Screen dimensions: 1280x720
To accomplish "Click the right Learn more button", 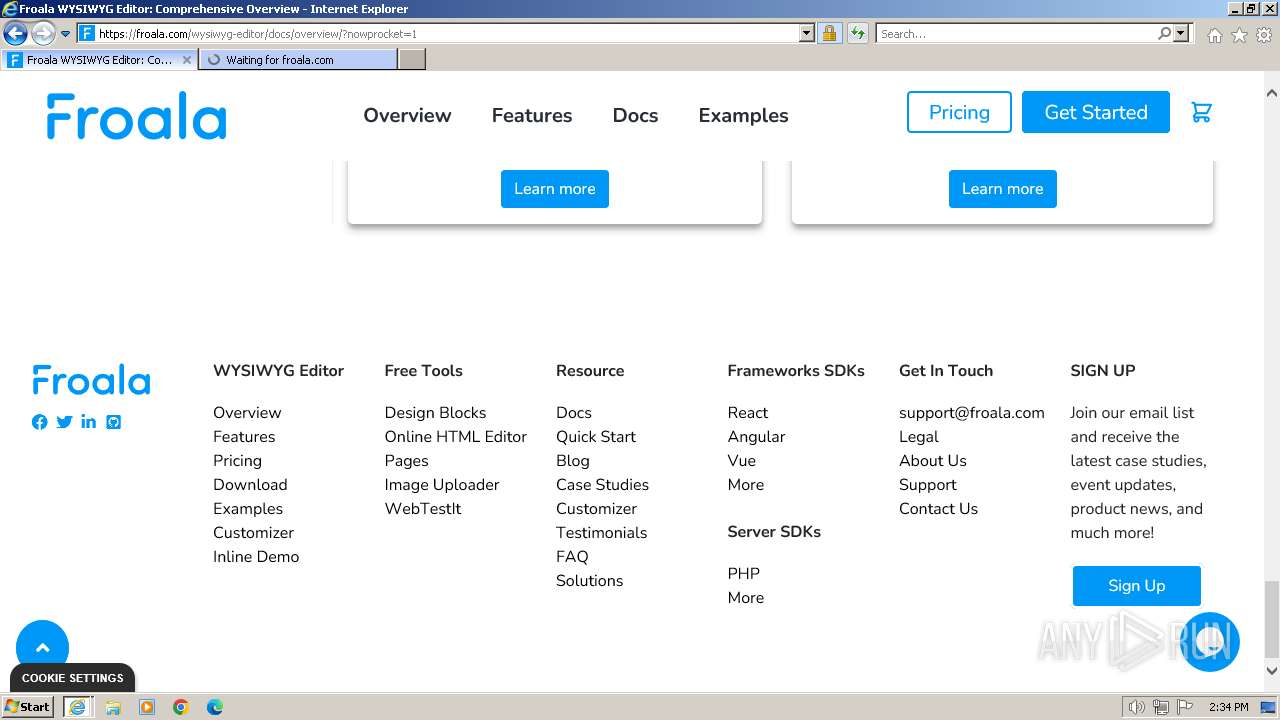I will [1002, 189].
